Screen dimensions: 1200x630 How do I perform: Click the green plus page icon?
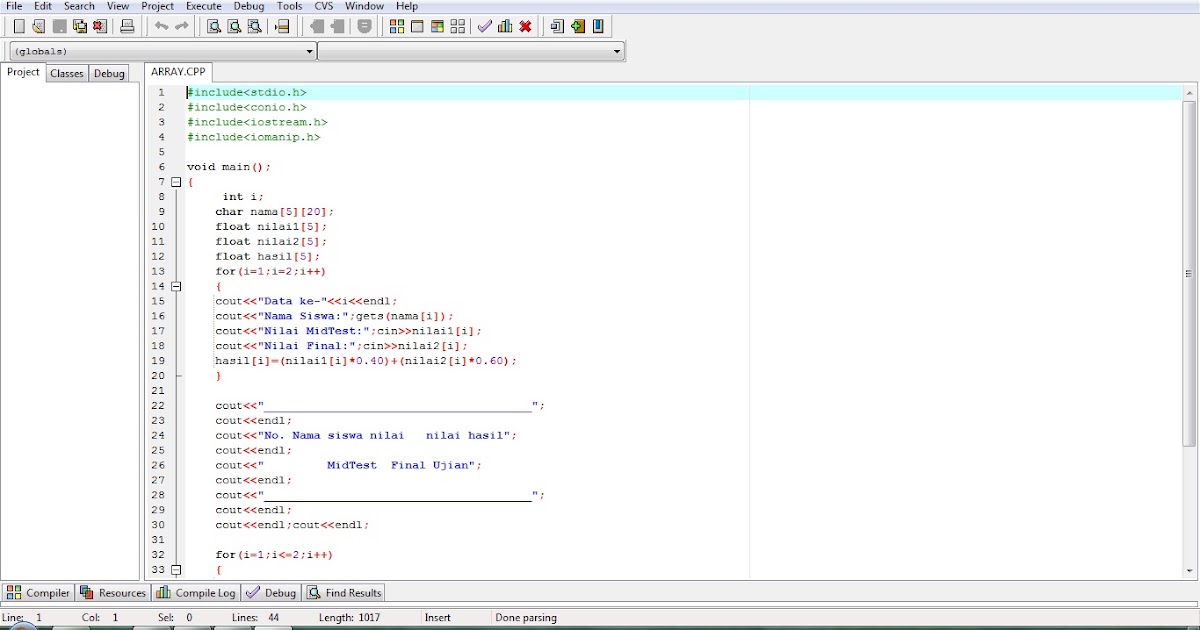pyautogui.click(x=577, y=26)
